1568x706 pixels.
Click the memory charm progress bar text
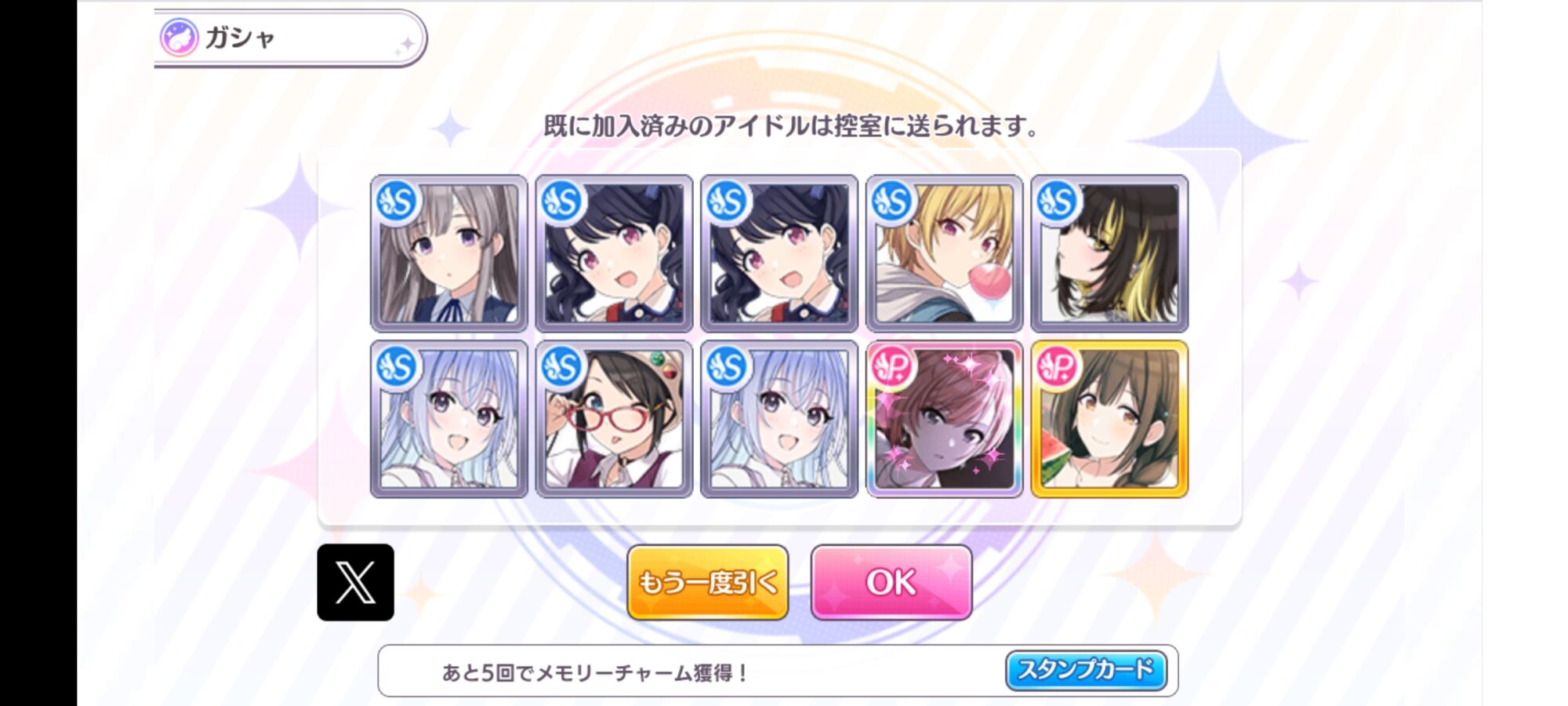click(594, 672)
